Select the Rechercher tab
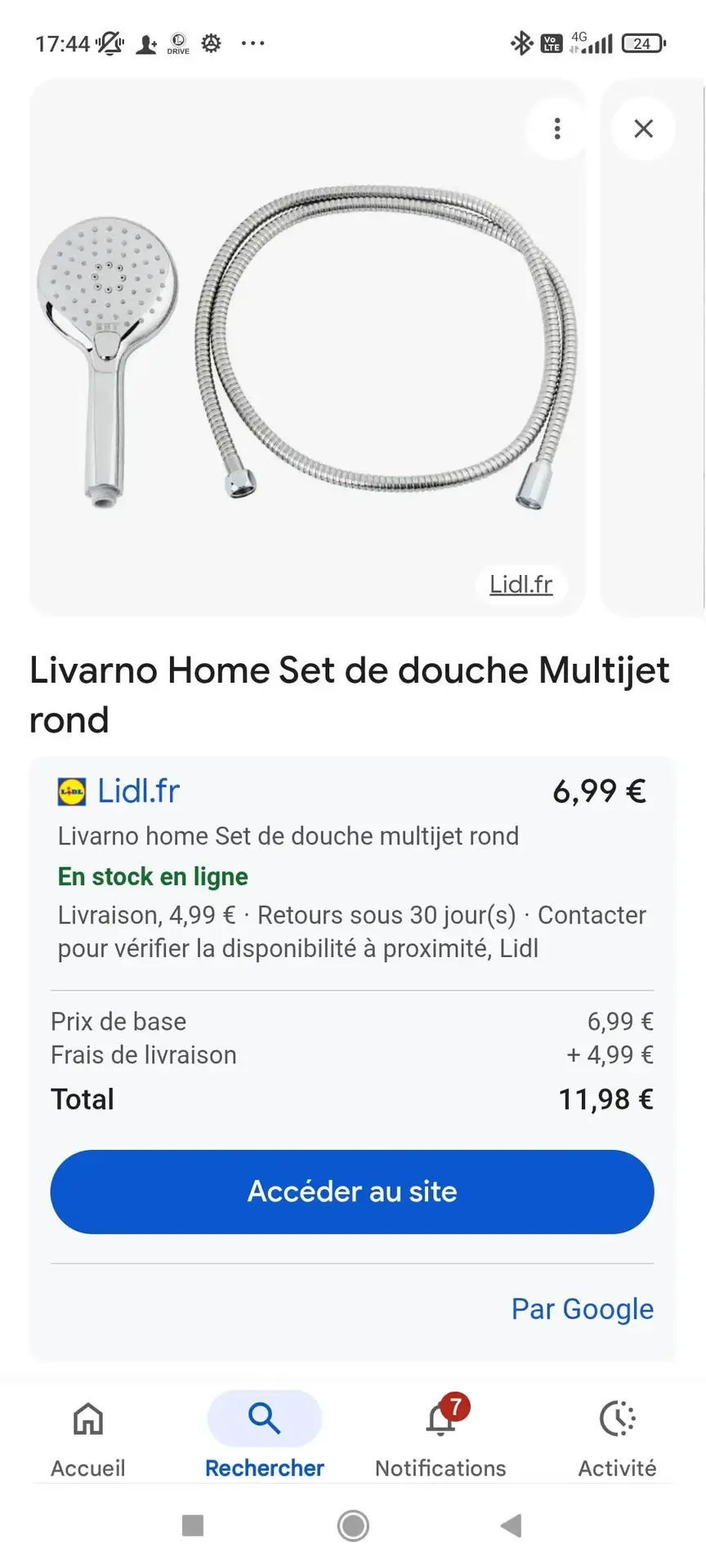Screen dimensions: 706x1568 click(x=265, y=1437)
